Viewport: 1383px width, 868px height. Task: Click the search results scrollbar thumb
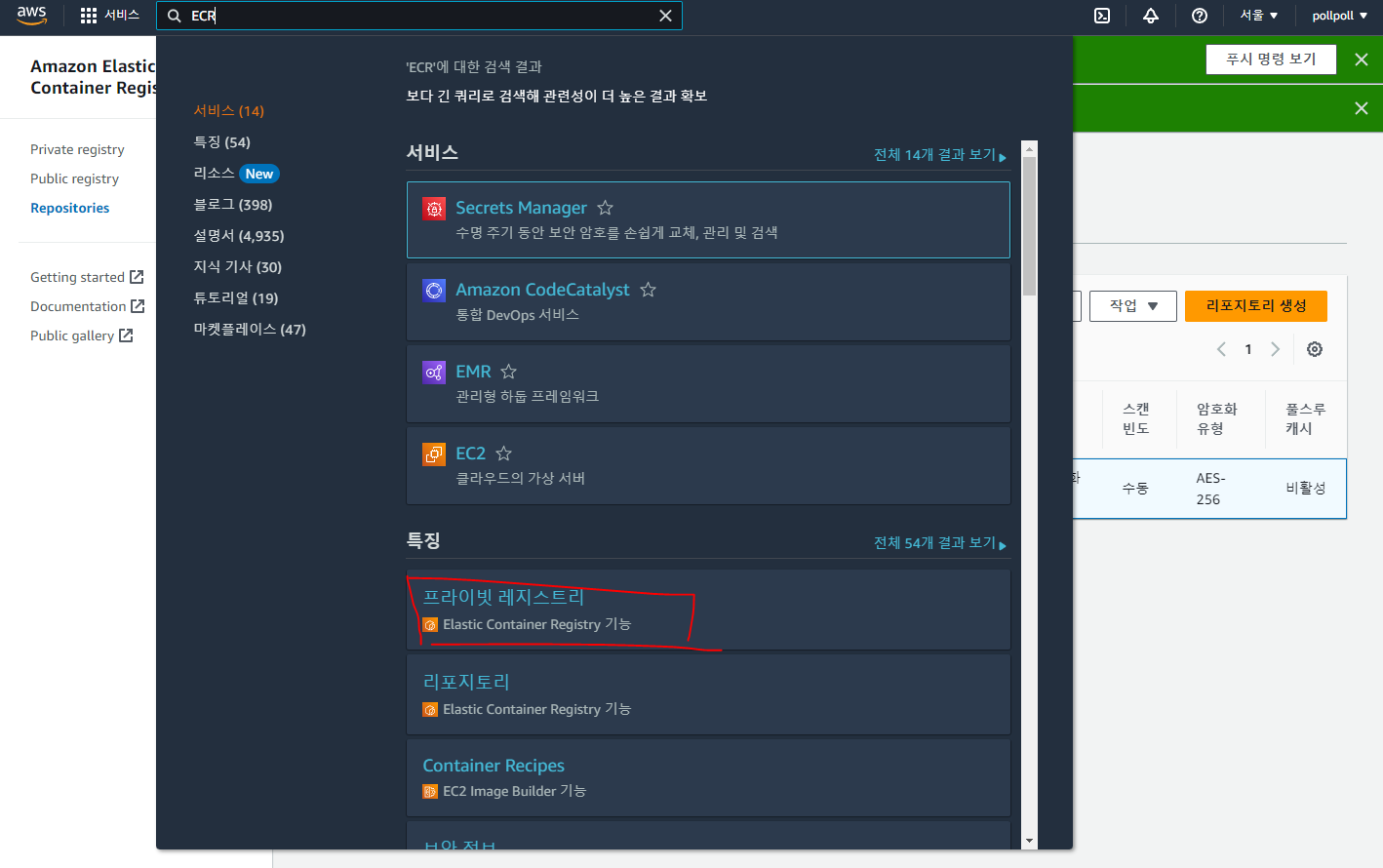click(x=1029, y=226)
